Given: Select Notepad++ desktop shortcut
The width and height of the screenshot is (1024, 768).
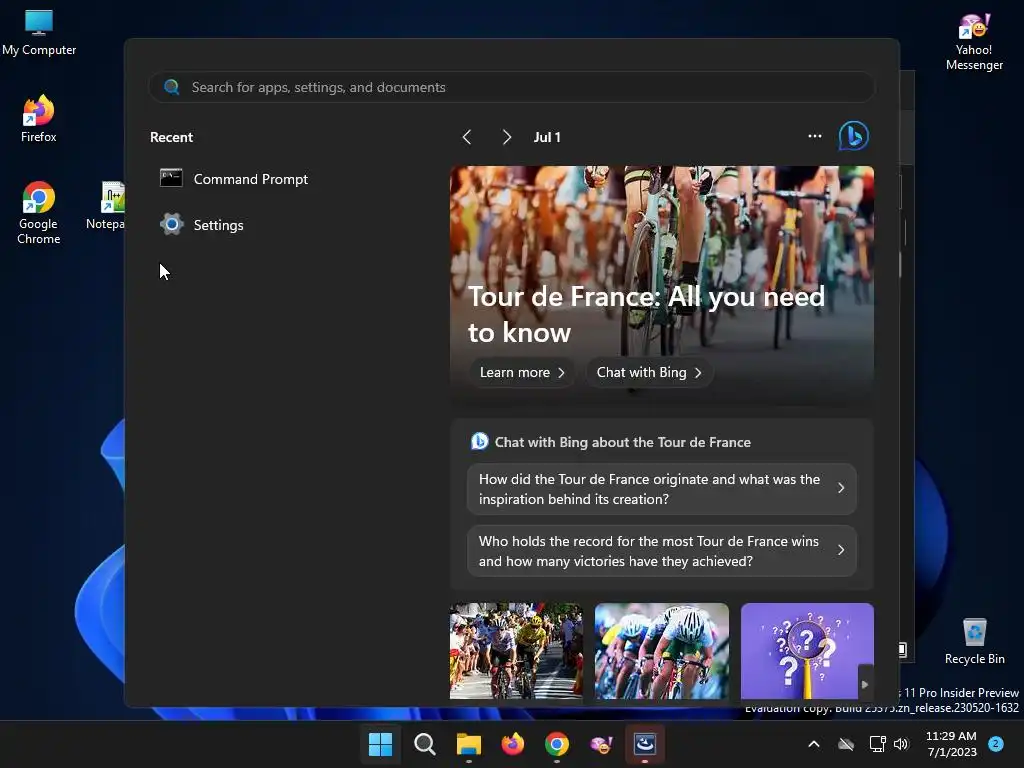Looking at the screenshot, I should 105,206.
